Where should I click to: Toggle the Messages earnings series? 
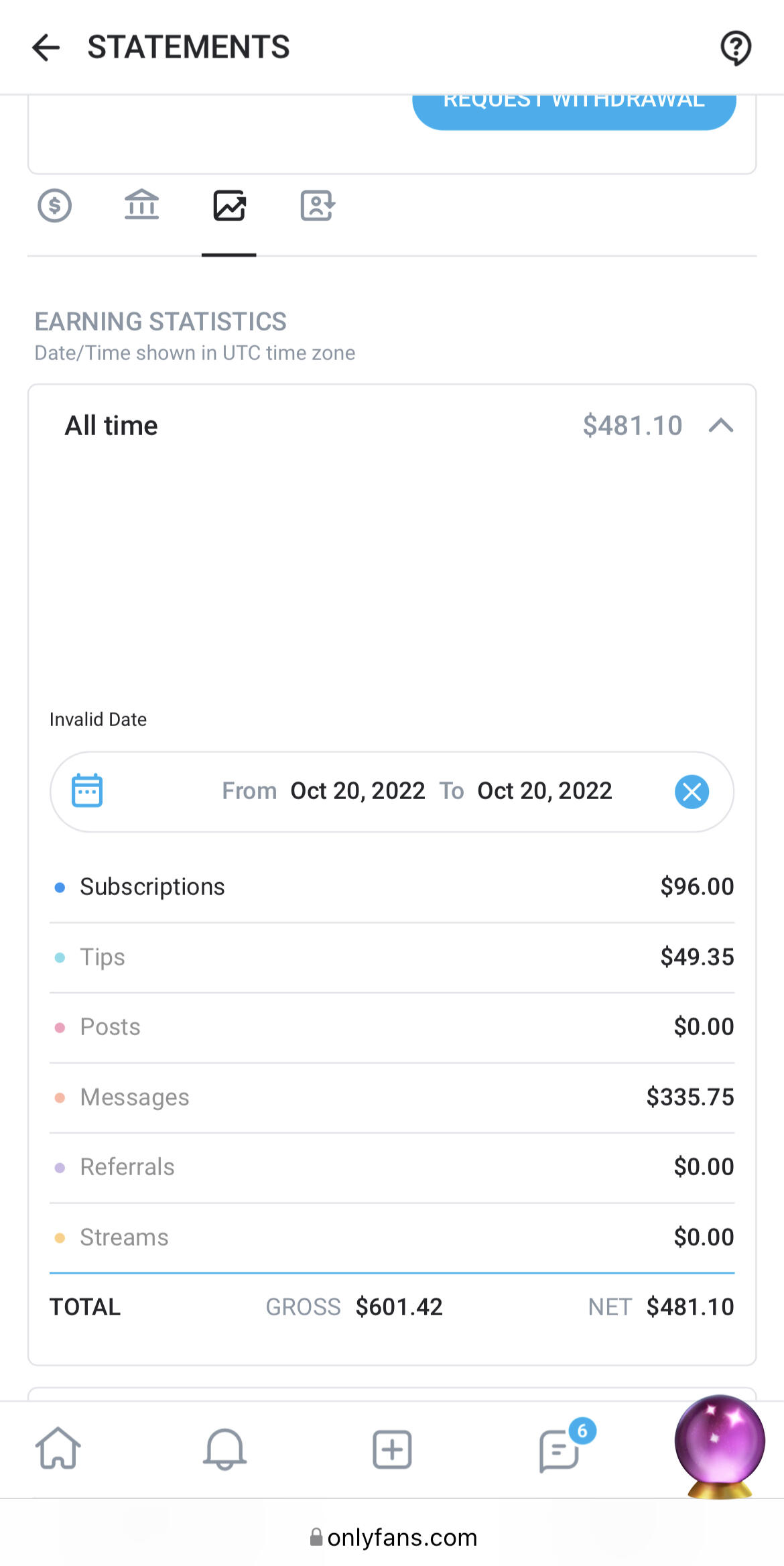(x=135, y=1097)
